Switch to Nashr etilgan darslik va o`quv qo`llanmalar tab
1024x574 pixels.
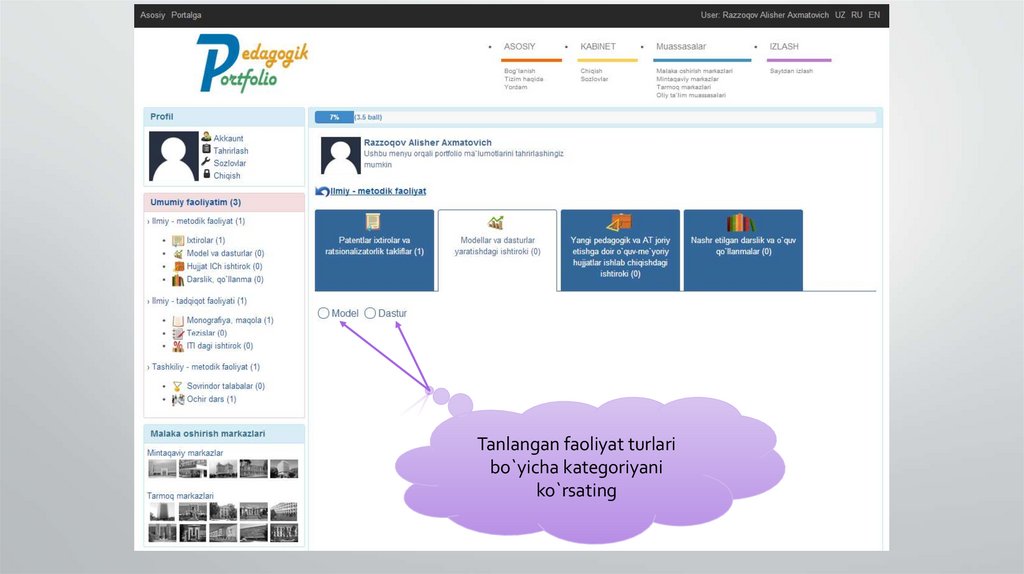[x=743, y=250]
